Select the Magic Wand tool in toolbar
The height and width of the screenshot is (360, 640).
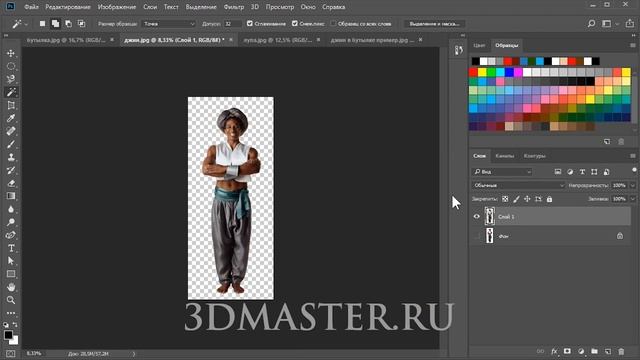tap(11, 92)
